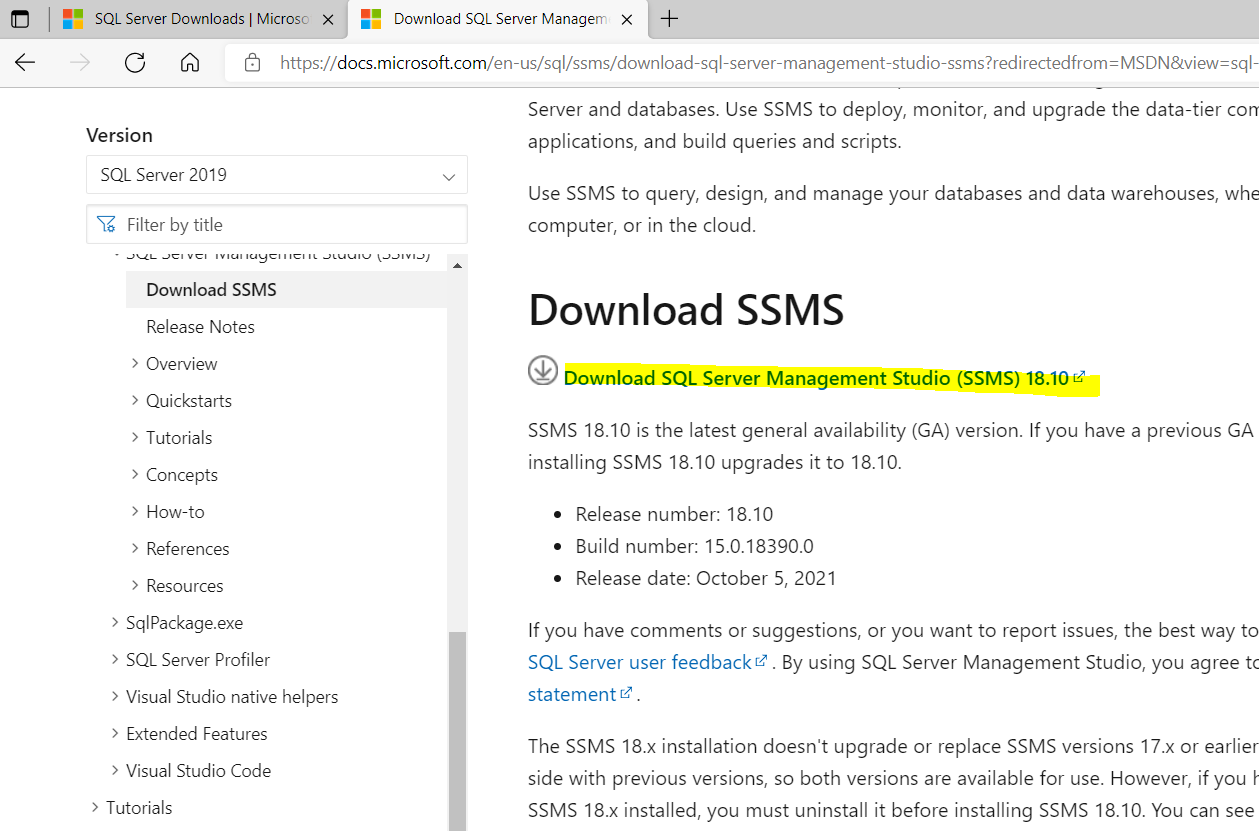The width and height of the screenshot is (1259, 831).
Task: Click the Build number 15.0.18390.0 text
Action: click(695, 546)
